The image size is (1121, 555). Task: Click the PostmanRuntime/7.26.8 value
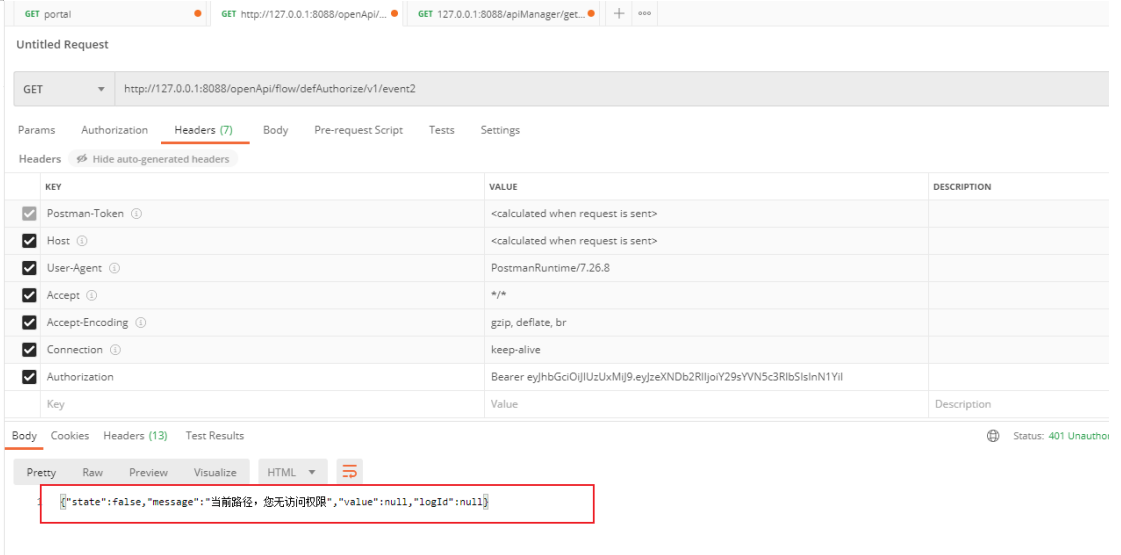(550, 268)
